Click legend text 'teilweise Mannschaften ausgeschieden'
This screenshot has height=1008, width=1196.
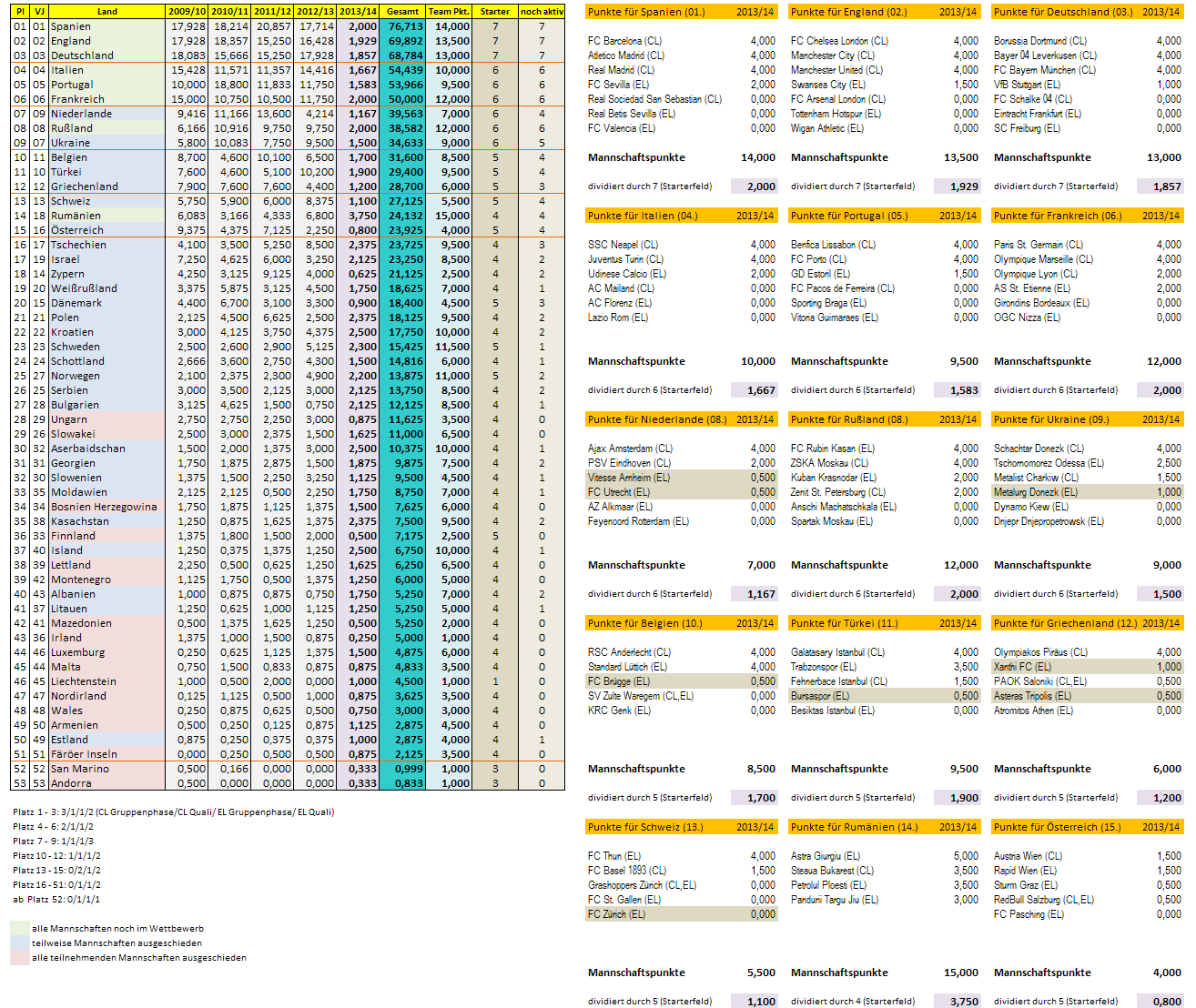coord(117,943)
